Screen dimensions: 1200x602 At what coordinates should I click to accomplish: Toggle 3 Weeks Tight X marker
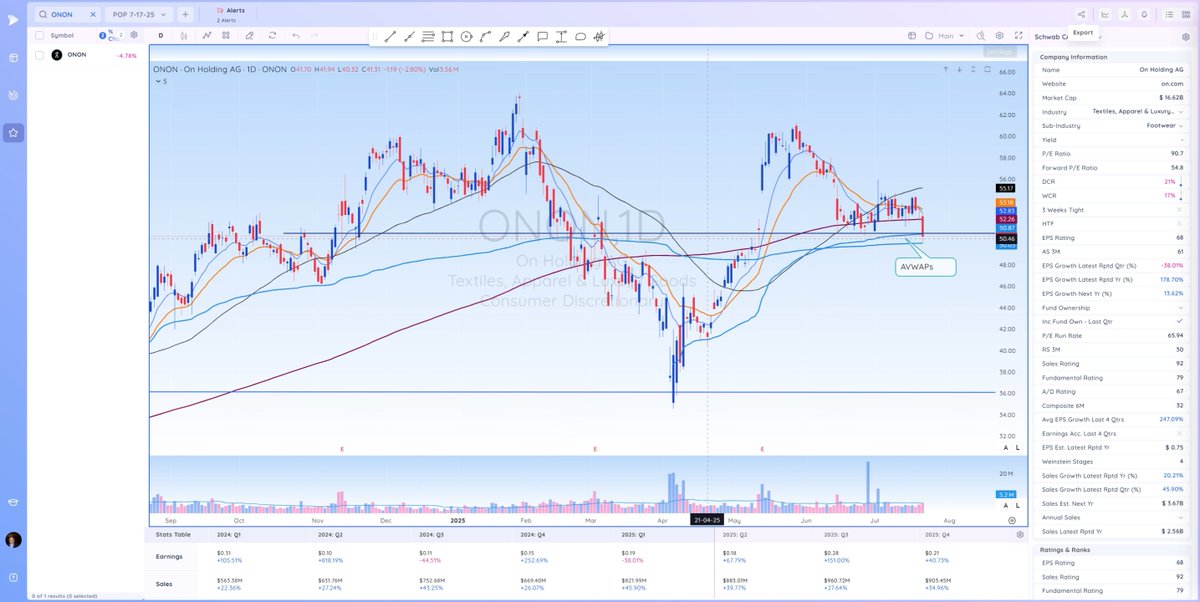pos(1180,209)
